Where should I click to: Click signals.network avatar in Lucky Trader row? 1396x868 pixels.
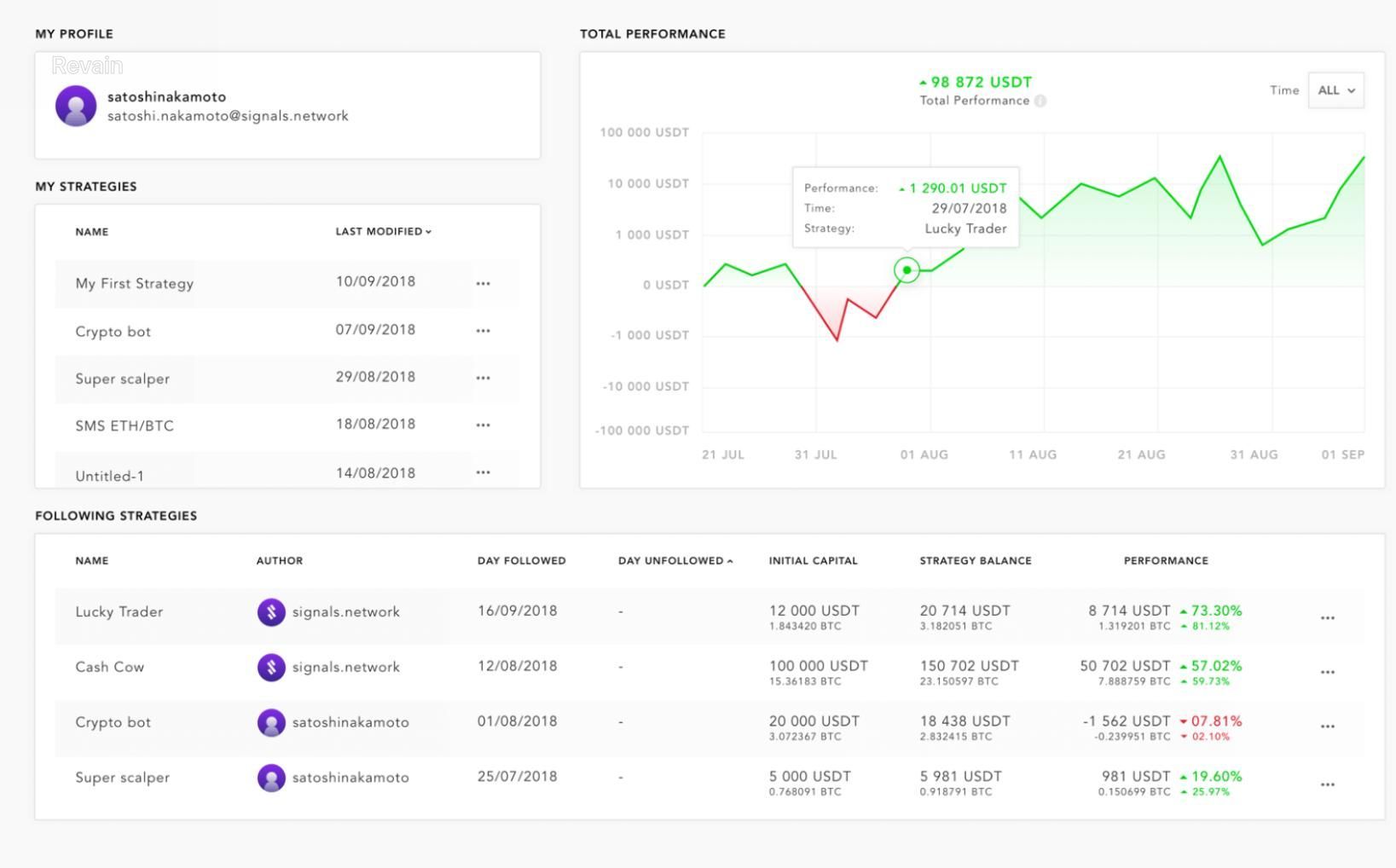271,612
